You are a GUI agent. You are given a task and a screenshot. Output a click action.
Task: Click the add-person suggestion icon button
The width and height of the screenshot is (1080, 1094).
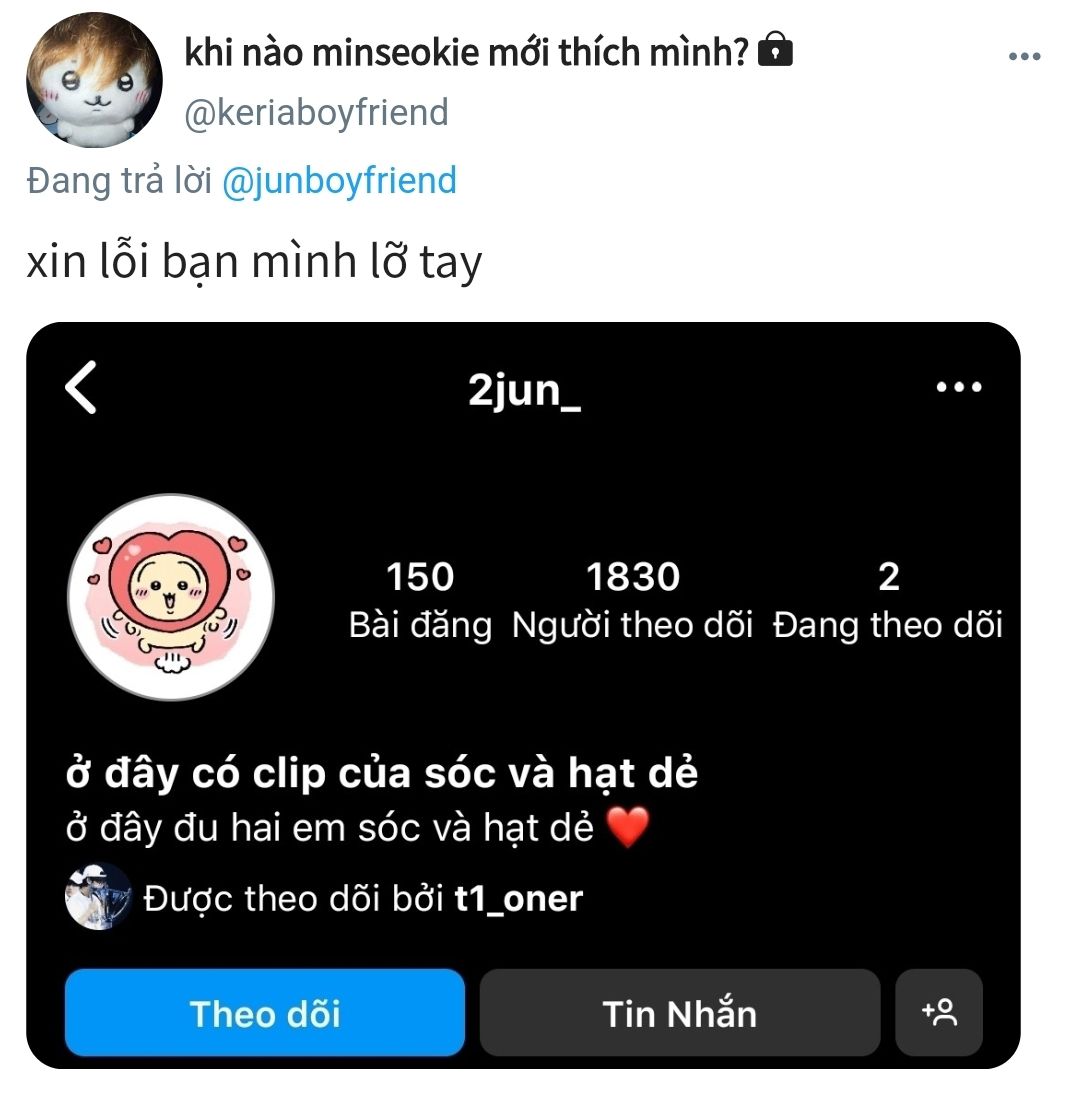pyautogui.click(x=939, y=1012)
